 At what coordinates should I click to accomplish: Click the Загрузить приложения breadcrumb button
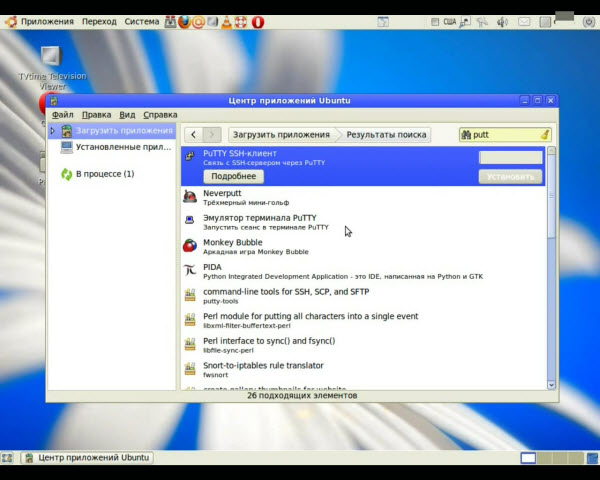coord(281,135)
